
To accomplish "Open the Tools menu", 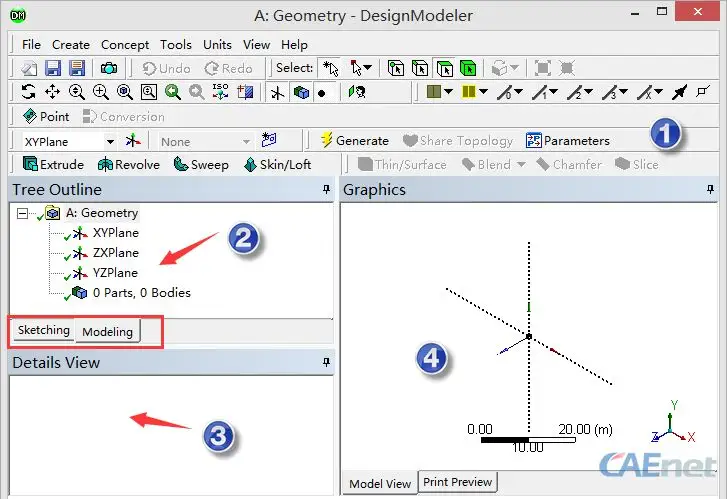I will (176, 45).
